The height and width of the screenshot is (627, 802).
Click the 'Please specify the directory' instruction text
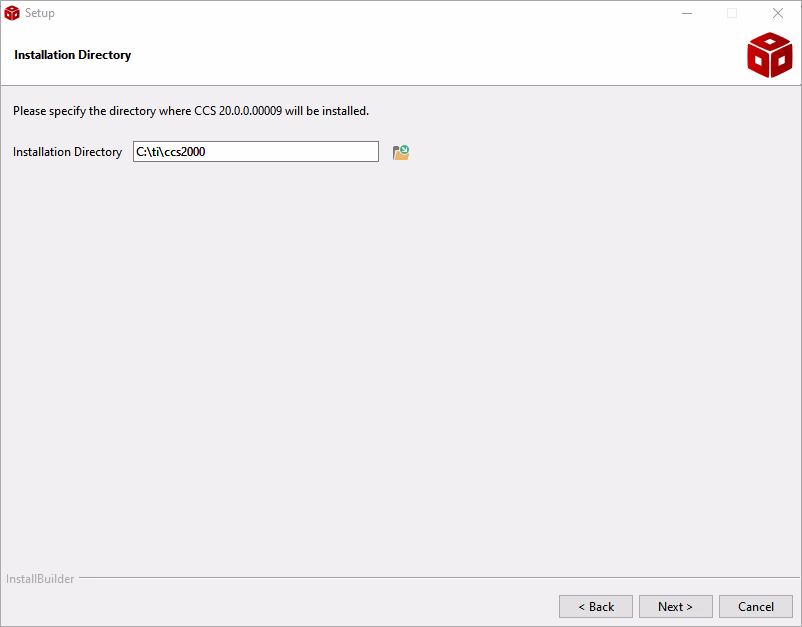100,110
